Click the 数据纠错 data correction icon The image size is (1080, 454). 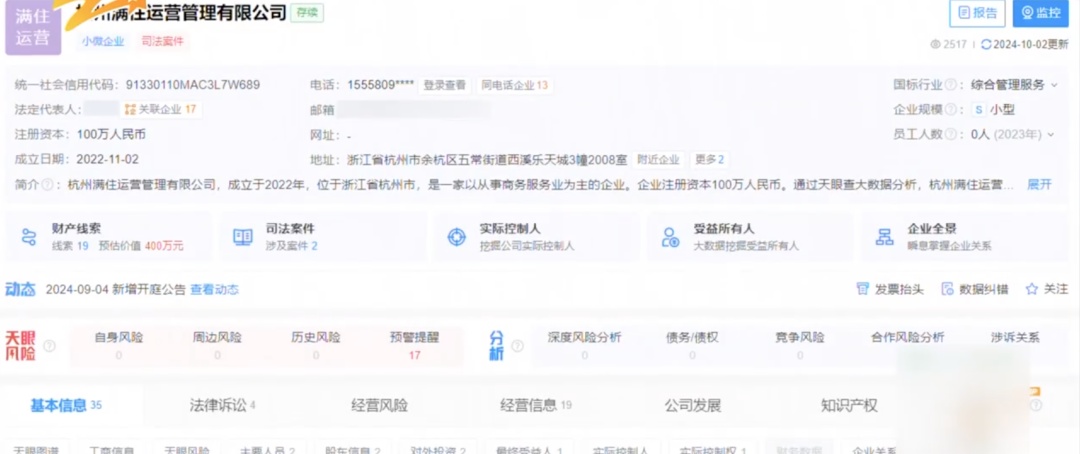[x=948, y=289]
